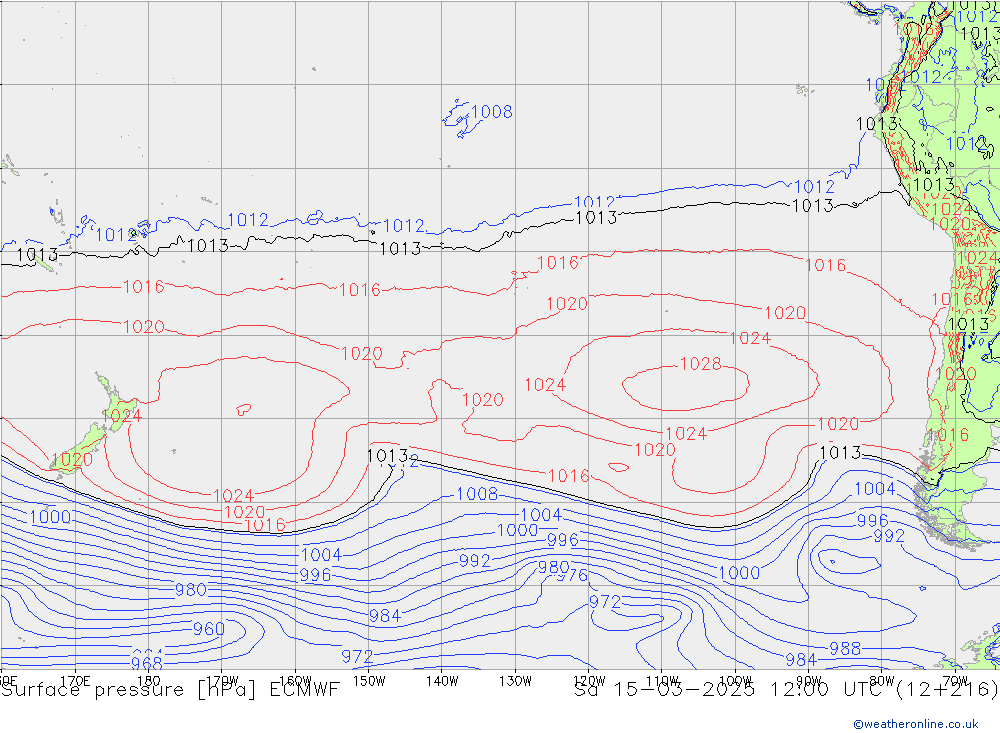Select the 960 low pressure isobar label
The image size is (1000, 733).
click(x=209, y=629)
